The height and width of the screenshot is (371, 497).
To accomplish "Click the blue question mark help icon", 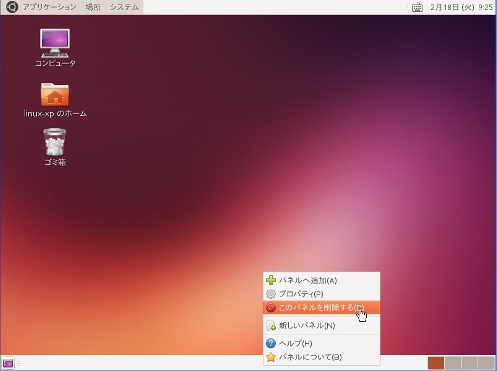I will (271, 343).
